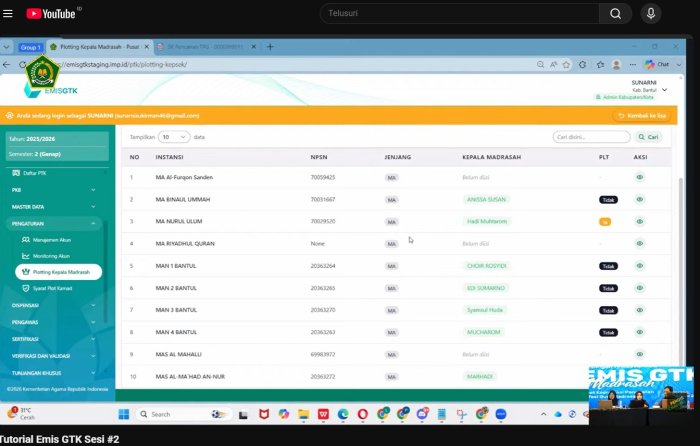View details for MA Al-Furqon Sanden
Viewport: 700px width, 446px height.
coord(640,177)
